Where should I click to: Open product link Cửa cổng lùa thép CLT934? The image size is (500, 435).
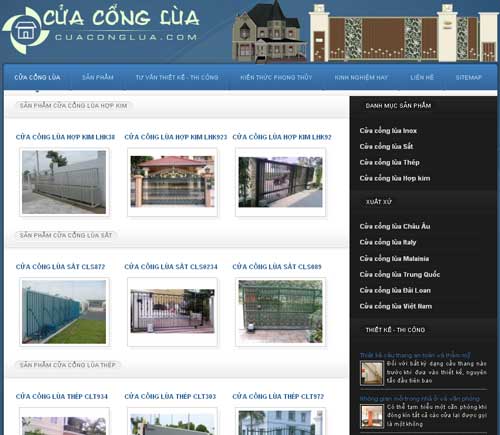pos(62,396)
